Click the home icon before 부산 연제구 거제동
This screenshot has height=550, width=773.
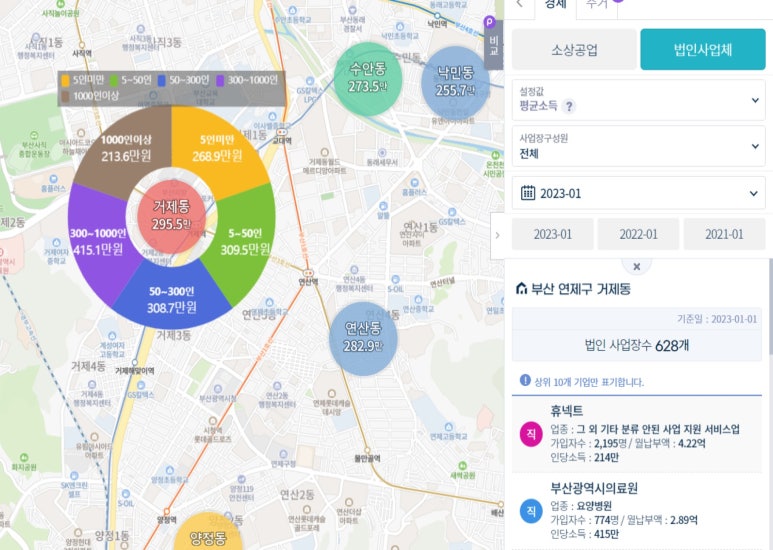(x=521, y=288)
